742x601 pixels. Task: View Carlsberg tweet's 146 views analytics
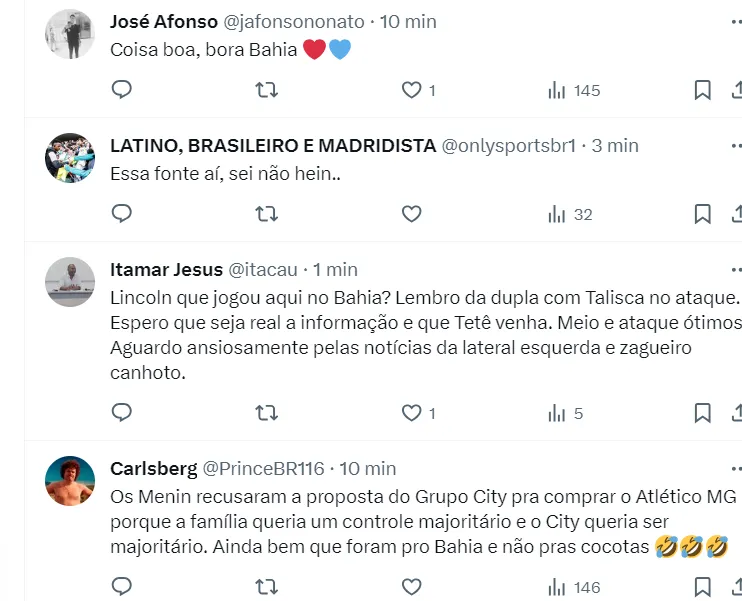574,587
